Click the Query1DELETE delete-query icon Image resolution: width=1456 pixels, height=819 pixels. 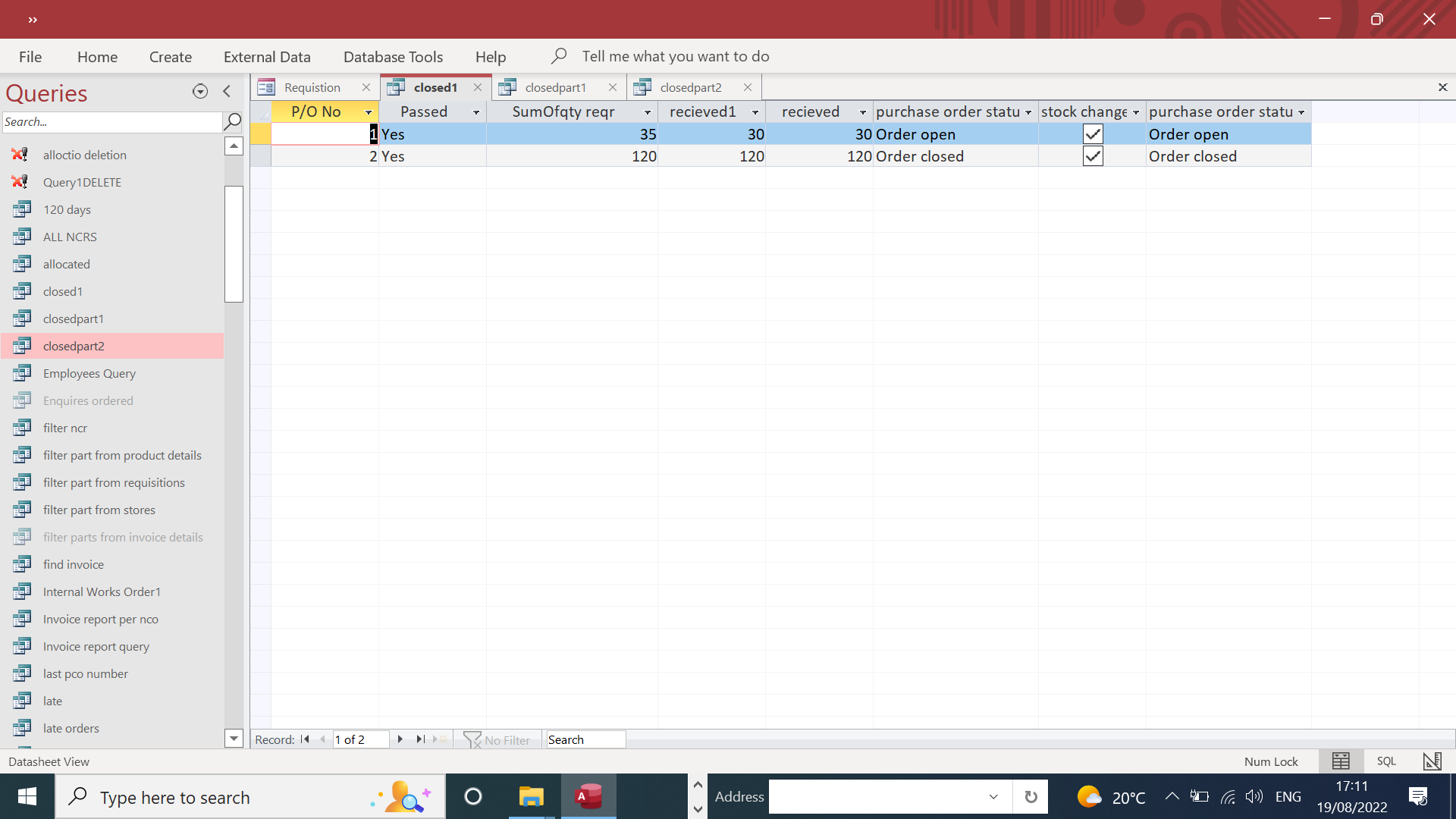(21, 182)
